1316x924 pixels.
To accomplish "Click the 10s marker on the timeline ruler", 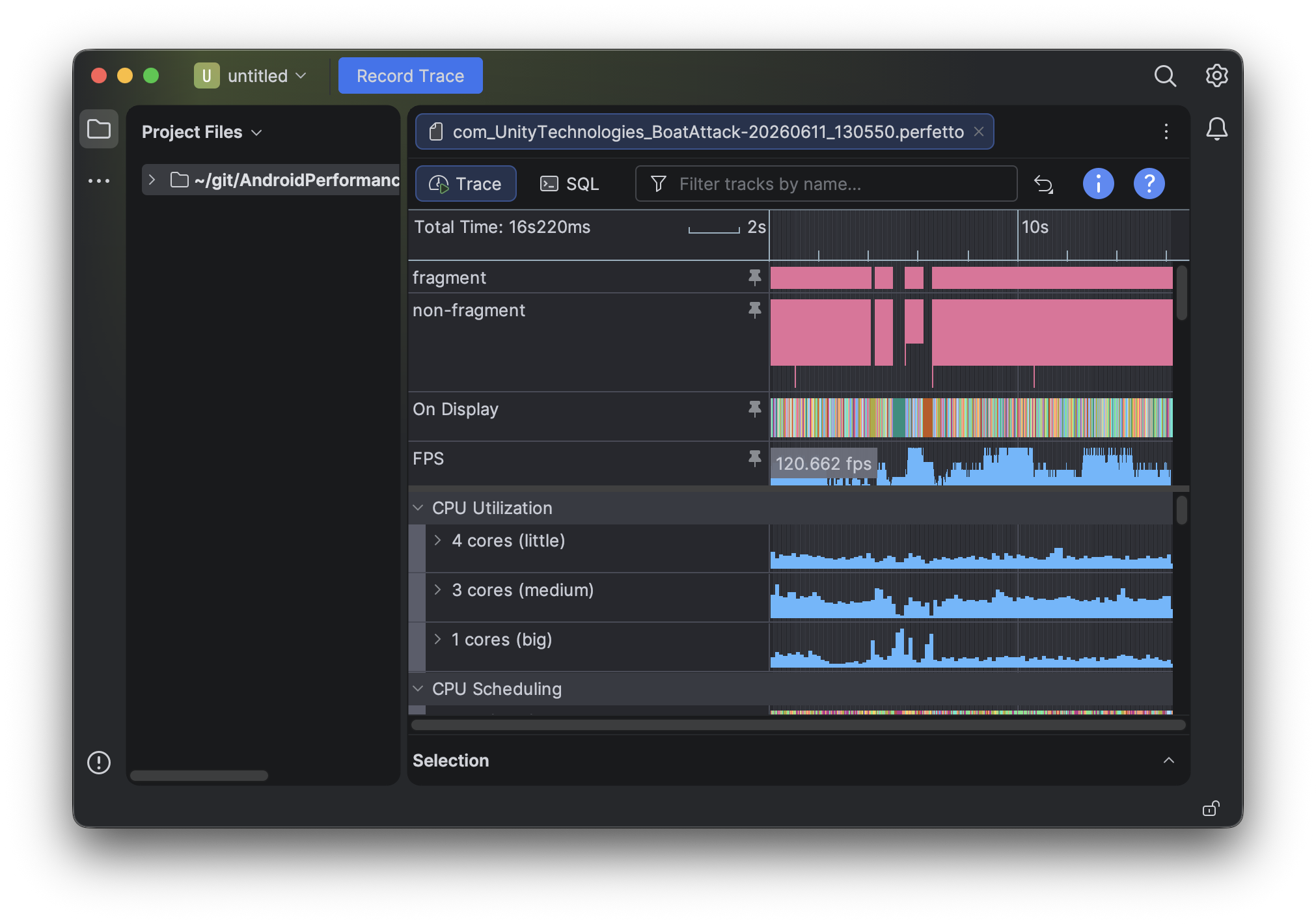I will [1035, 227].
